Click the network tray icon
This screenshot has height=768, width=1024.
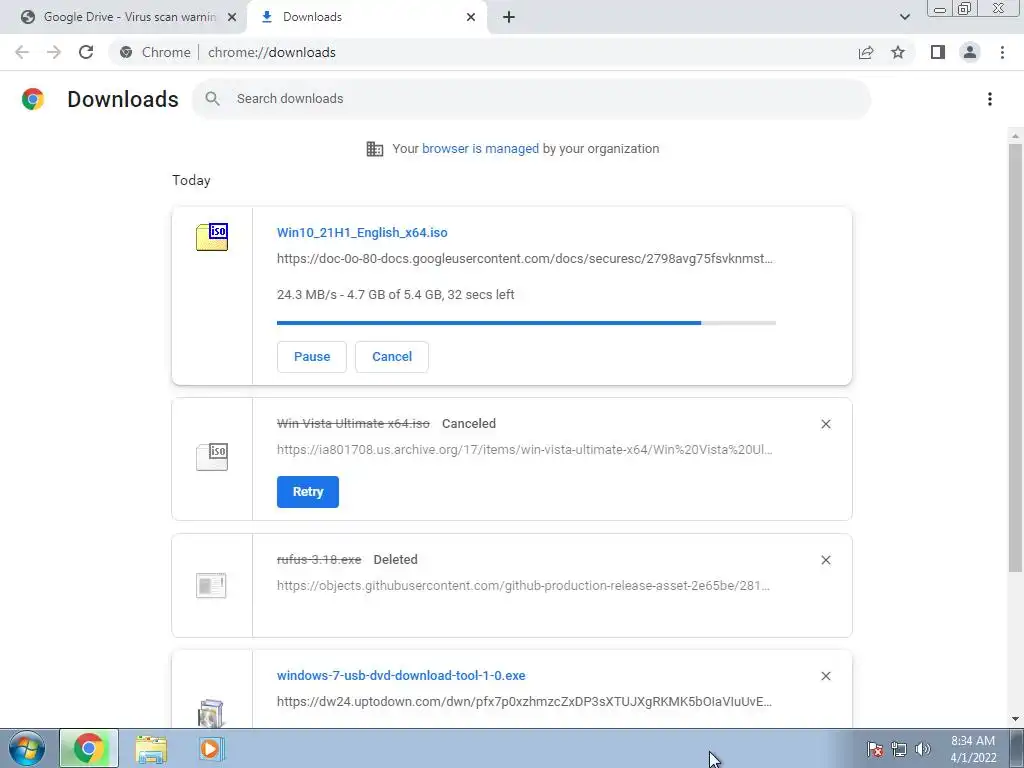pyautogui.click(x=899, y=749)
